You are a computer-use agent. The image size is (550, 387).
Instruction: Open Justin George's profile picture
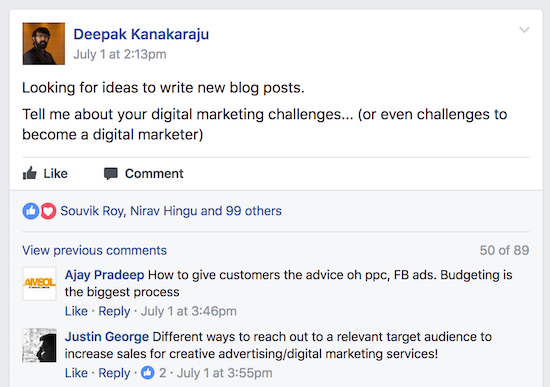[39, 345]
